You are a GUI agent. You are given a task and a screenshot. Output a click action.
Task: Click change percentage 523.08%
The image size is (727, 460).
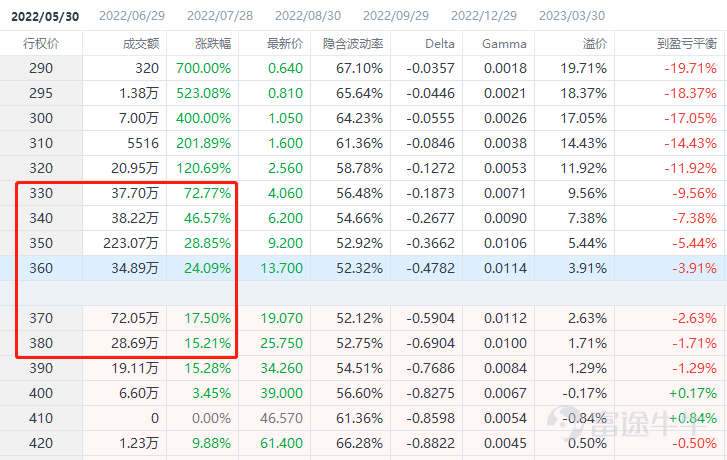204,93
